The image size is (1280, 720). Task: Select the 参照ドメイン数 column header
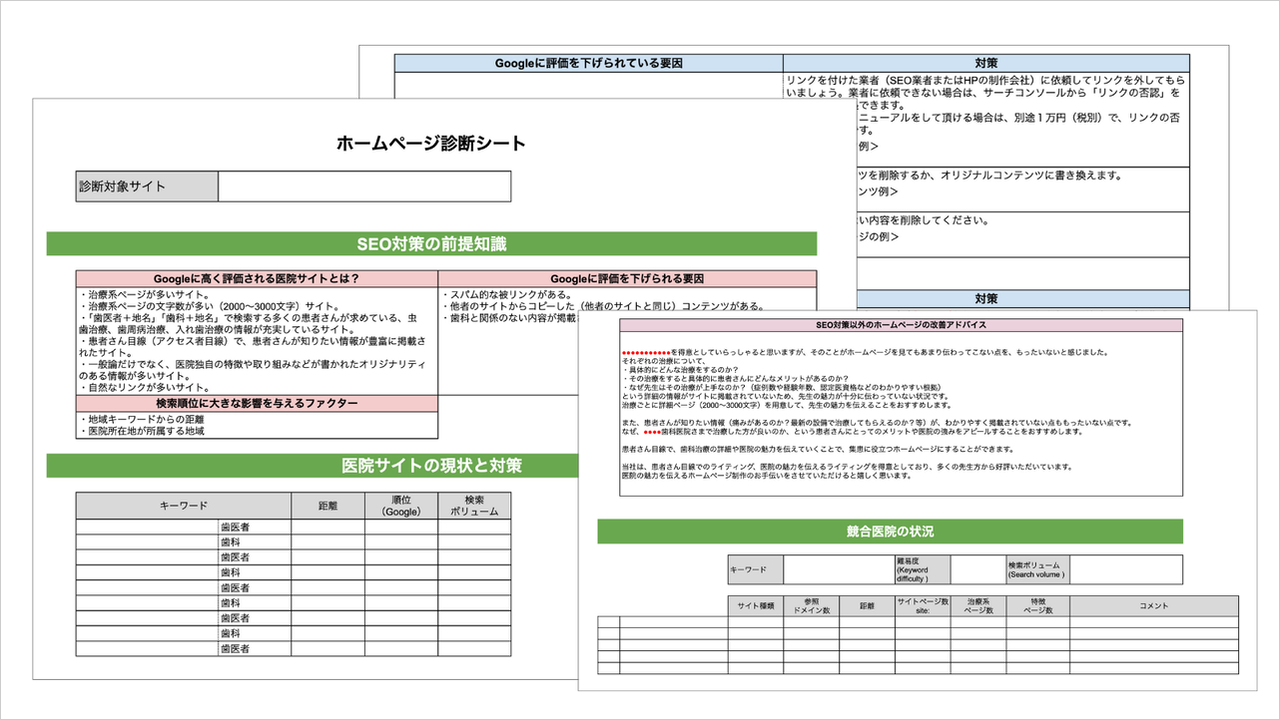point(811,606)
